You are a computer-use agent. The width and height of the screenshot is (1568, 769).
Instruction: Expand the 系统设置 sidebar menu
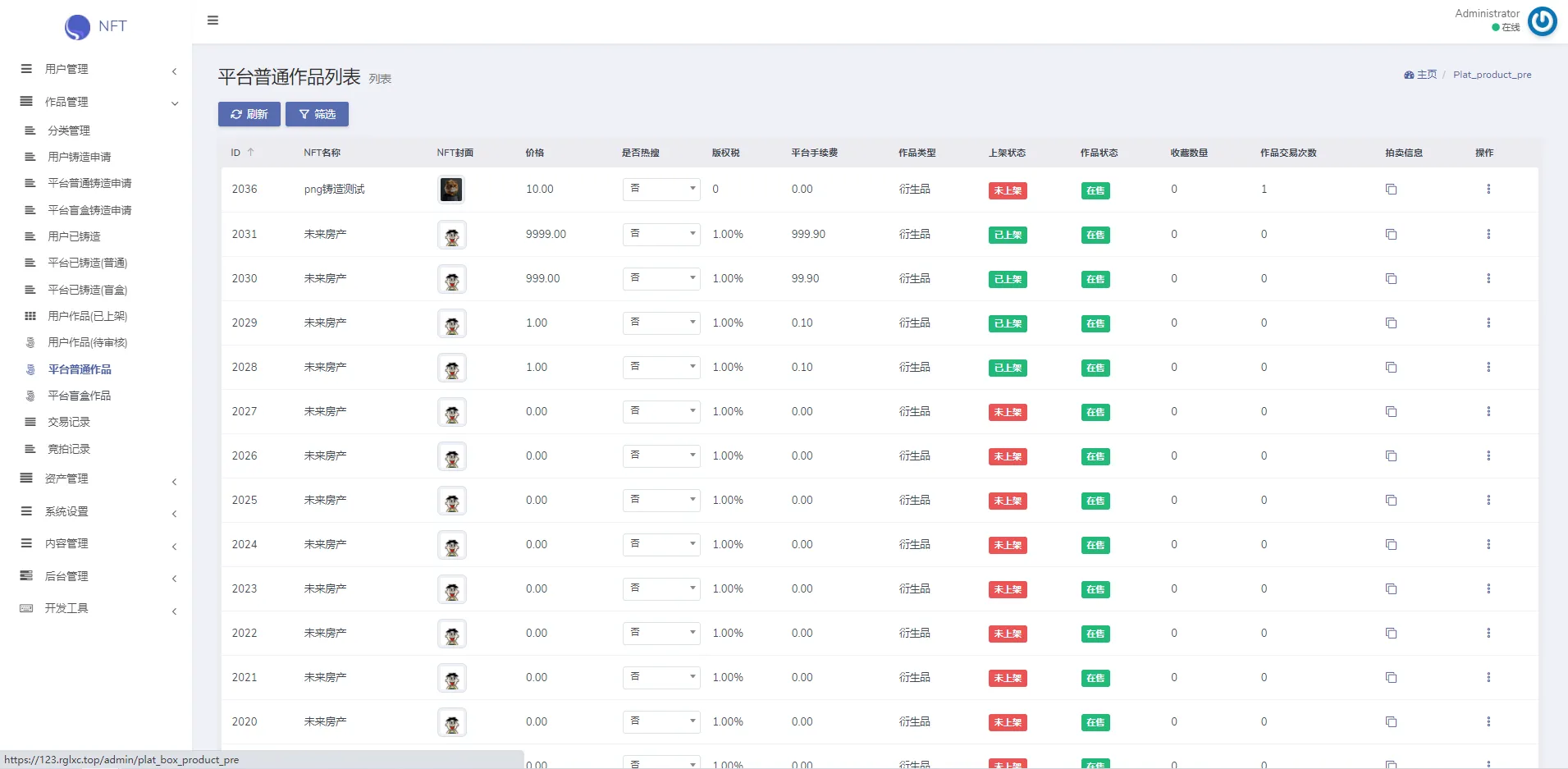(x=98, y=512)
